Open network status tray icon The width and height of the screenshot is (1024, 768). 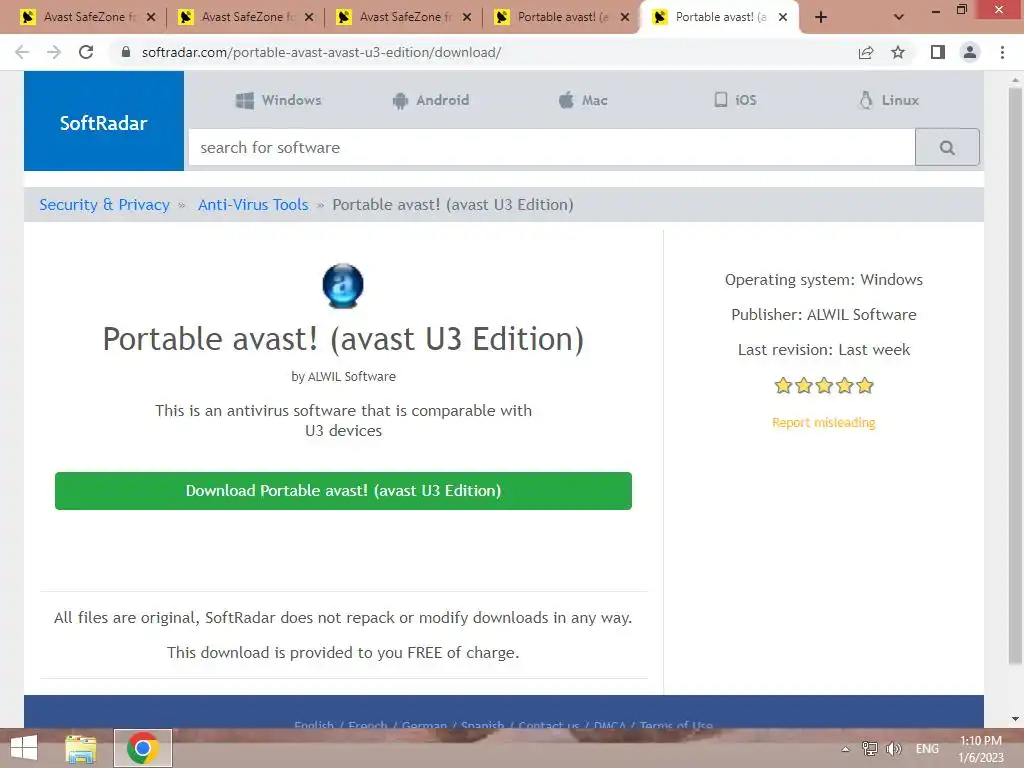[x=870, y=748]
